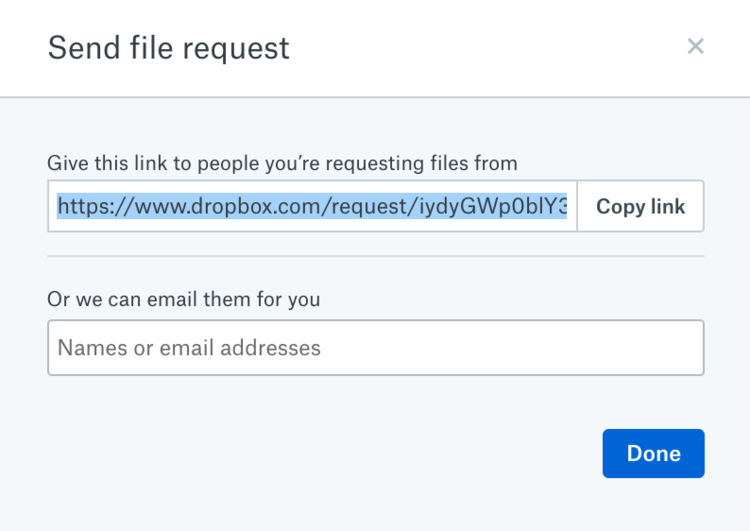Click the 'https://' start of the link
Image resolution: width=750 pixels, height=531 pixels.
pyautogui.click(x=96, y=206)
